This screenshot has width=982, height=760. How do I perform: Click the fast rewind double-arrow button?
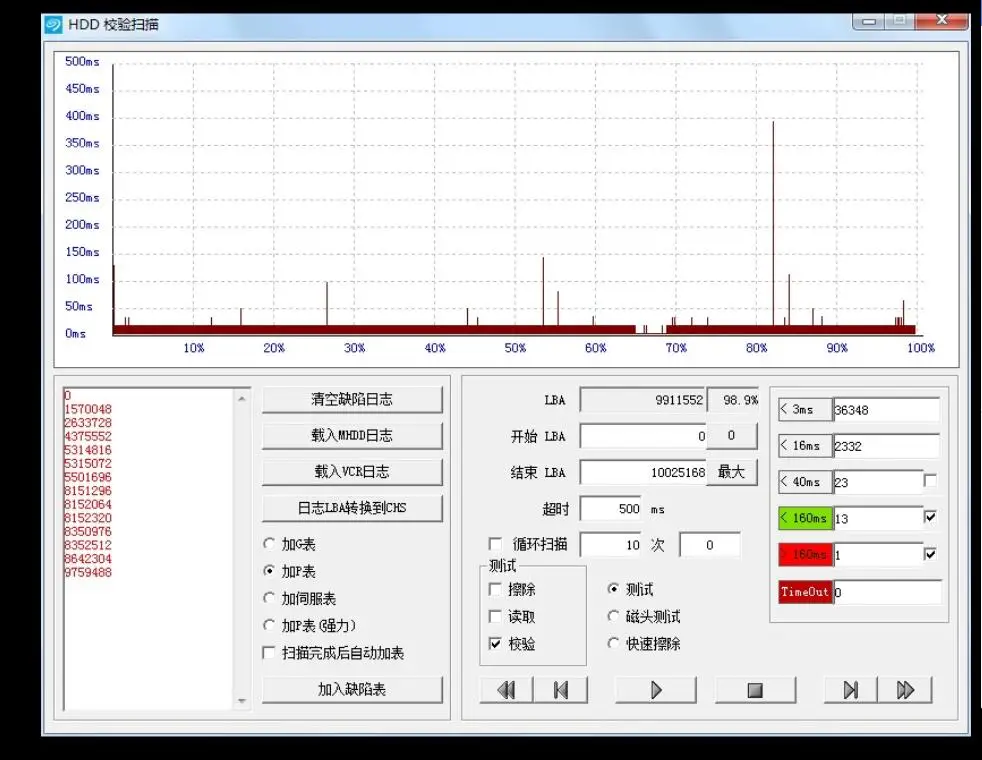point(506,690)
